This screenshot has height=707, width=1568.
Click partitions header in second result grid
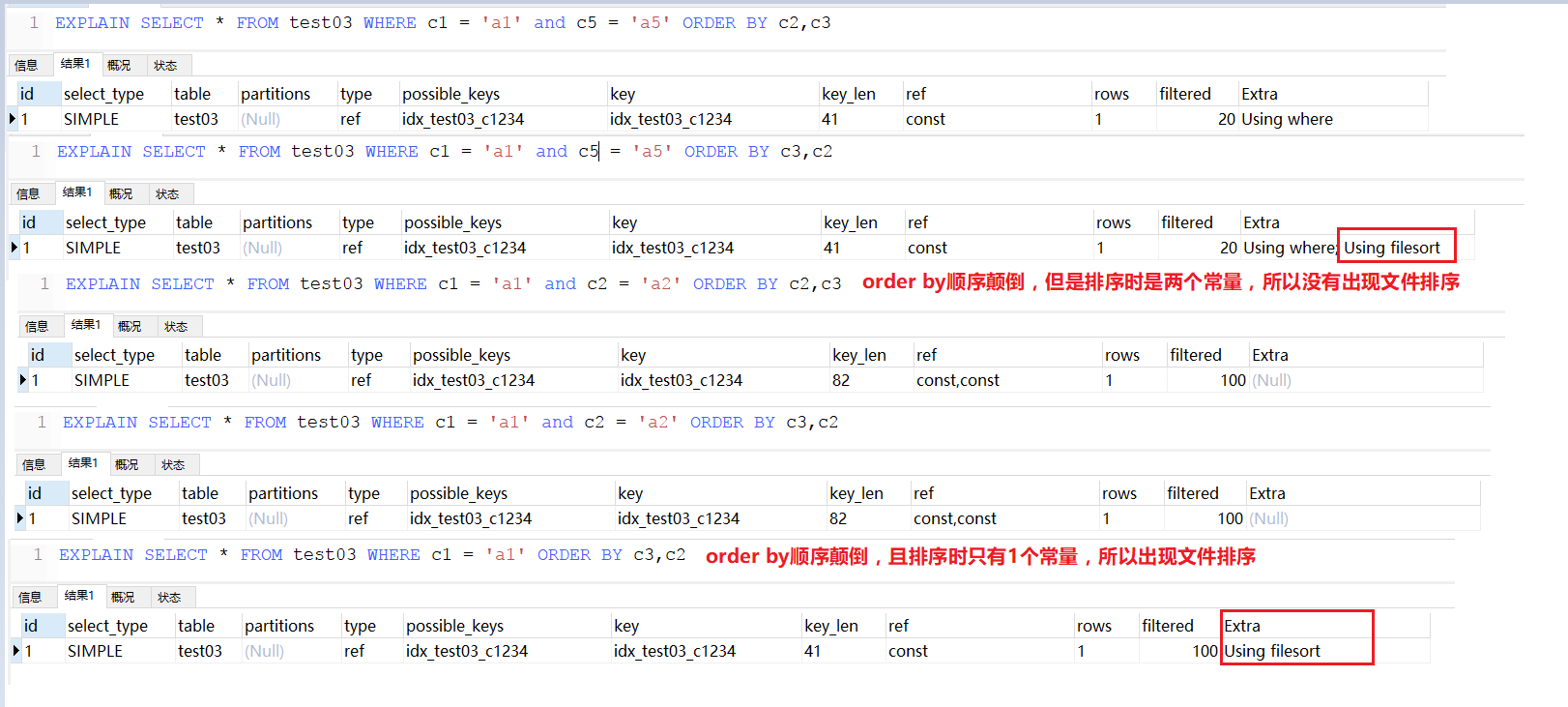tap(288, 222)
